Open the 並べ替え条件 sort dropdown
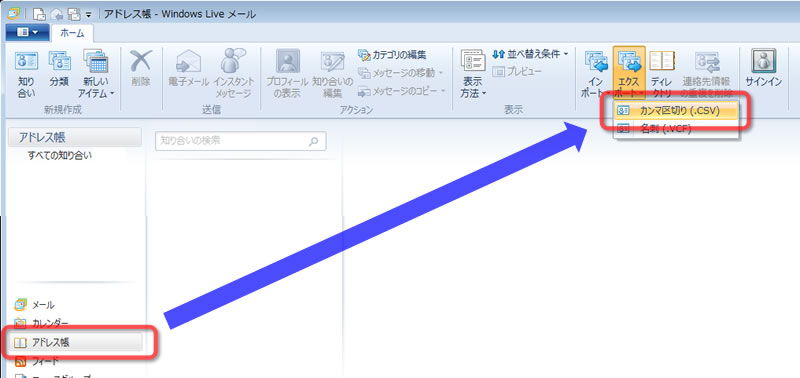The width and height of the screenshot is (800, 378). point(530,54)
